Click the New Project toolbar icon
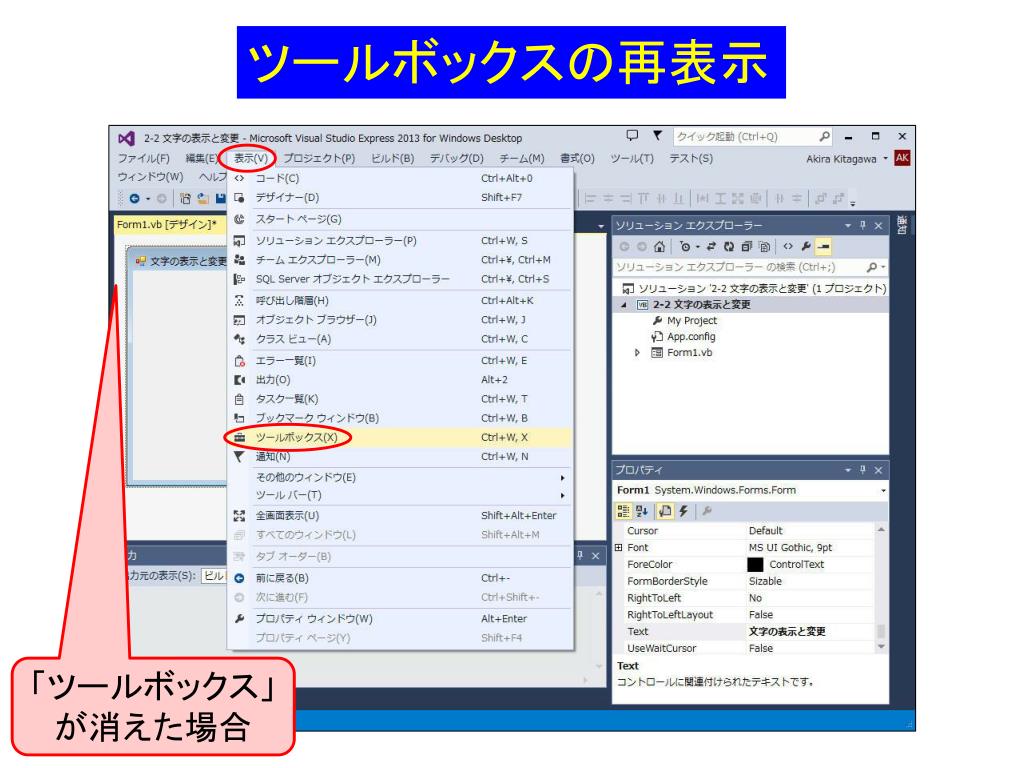The height and width of the screenshot is (768, 1024). pos(185,199)
